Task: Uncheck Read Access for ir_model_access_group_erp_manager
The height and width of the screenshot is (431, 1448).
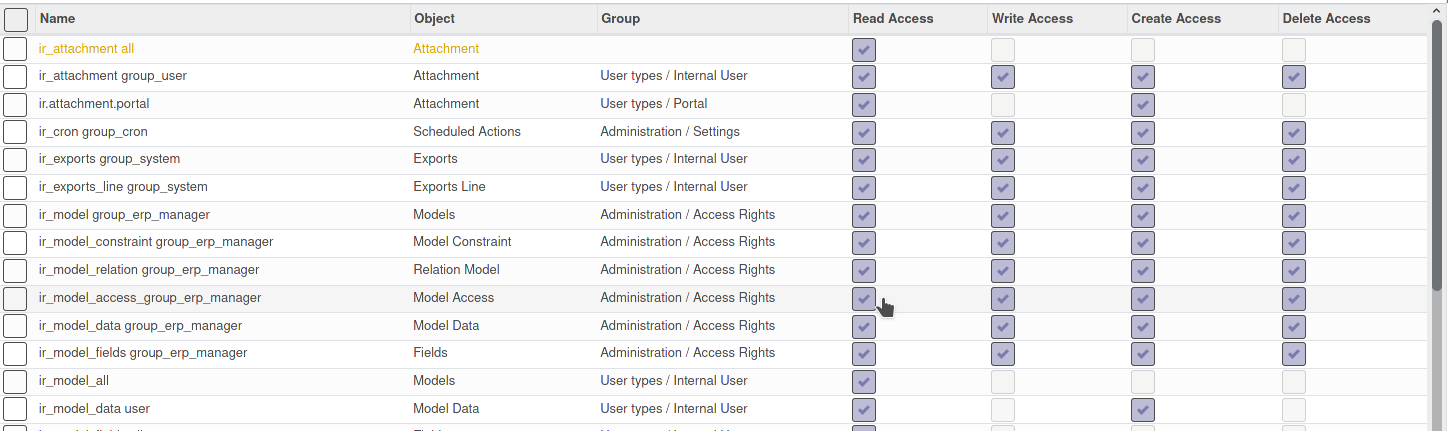Action: click(864, 298)
